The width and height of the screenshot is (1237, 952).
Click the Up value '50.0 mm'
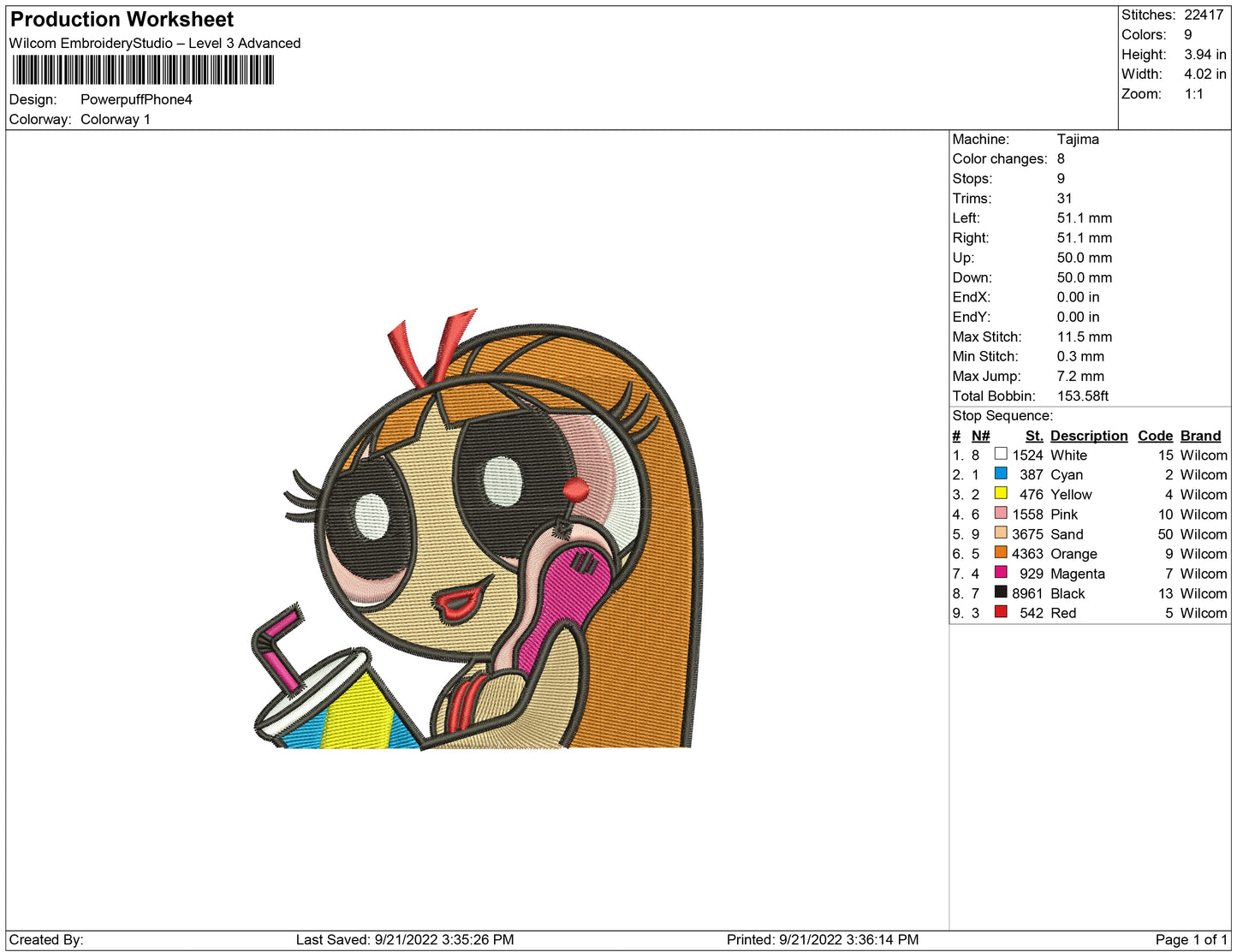click(1085, 257)
